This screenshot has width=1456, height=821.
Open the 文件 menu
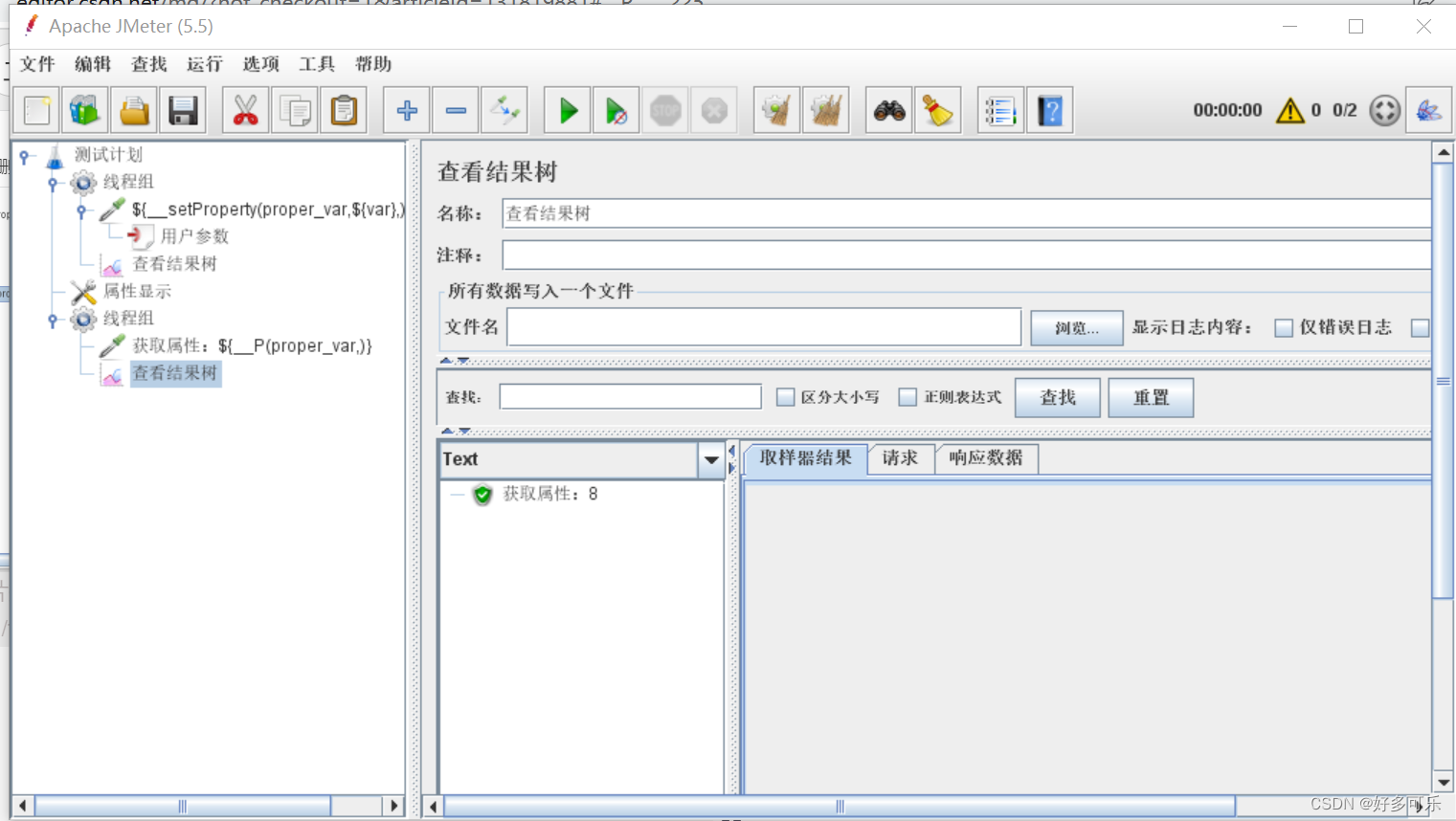point(37,64)
